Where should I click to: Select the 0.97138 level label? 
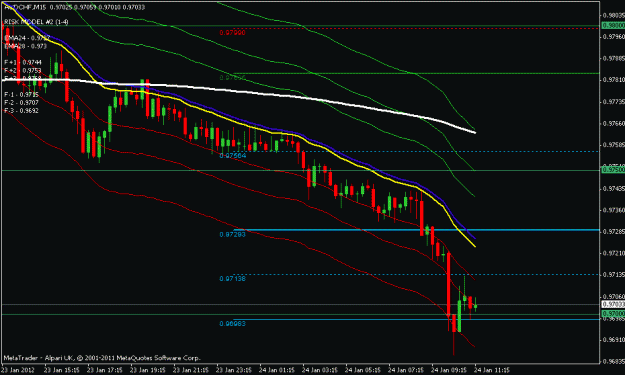pos(232,279)
